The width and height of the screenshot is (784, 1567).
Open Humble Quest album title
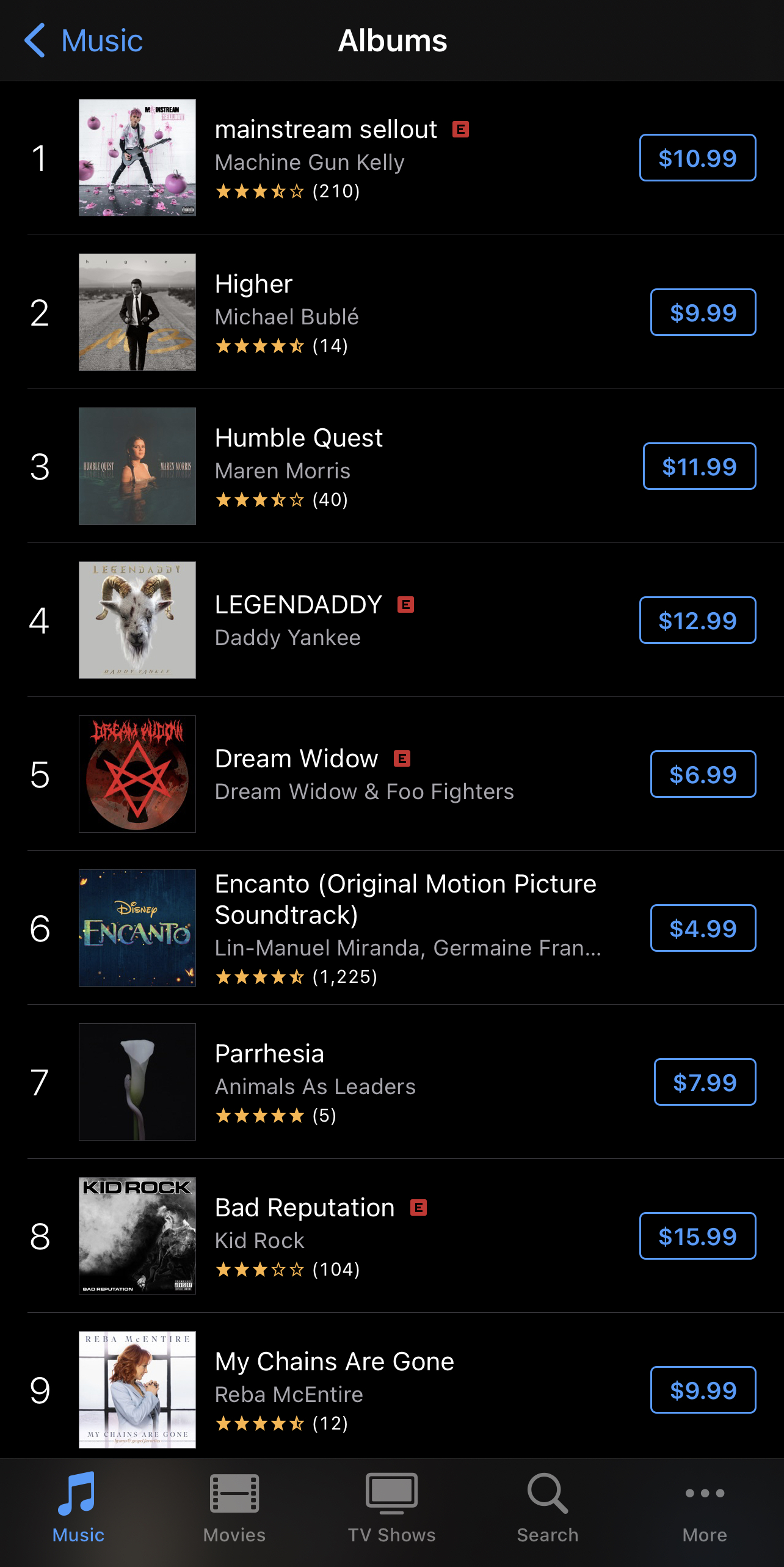(x=299, y=438)
